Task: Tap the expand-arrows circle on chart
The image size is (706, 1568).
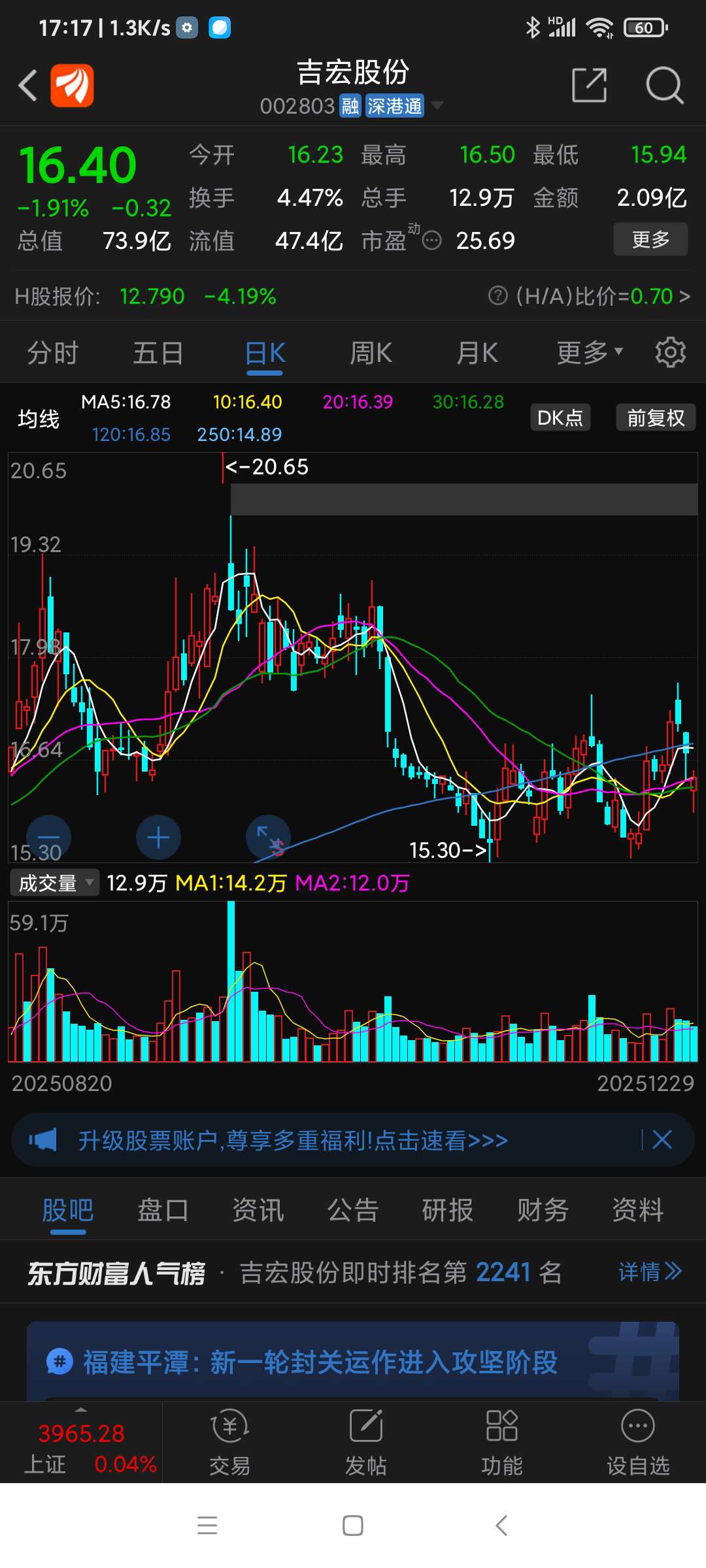Action: click(x=268, y=838)
